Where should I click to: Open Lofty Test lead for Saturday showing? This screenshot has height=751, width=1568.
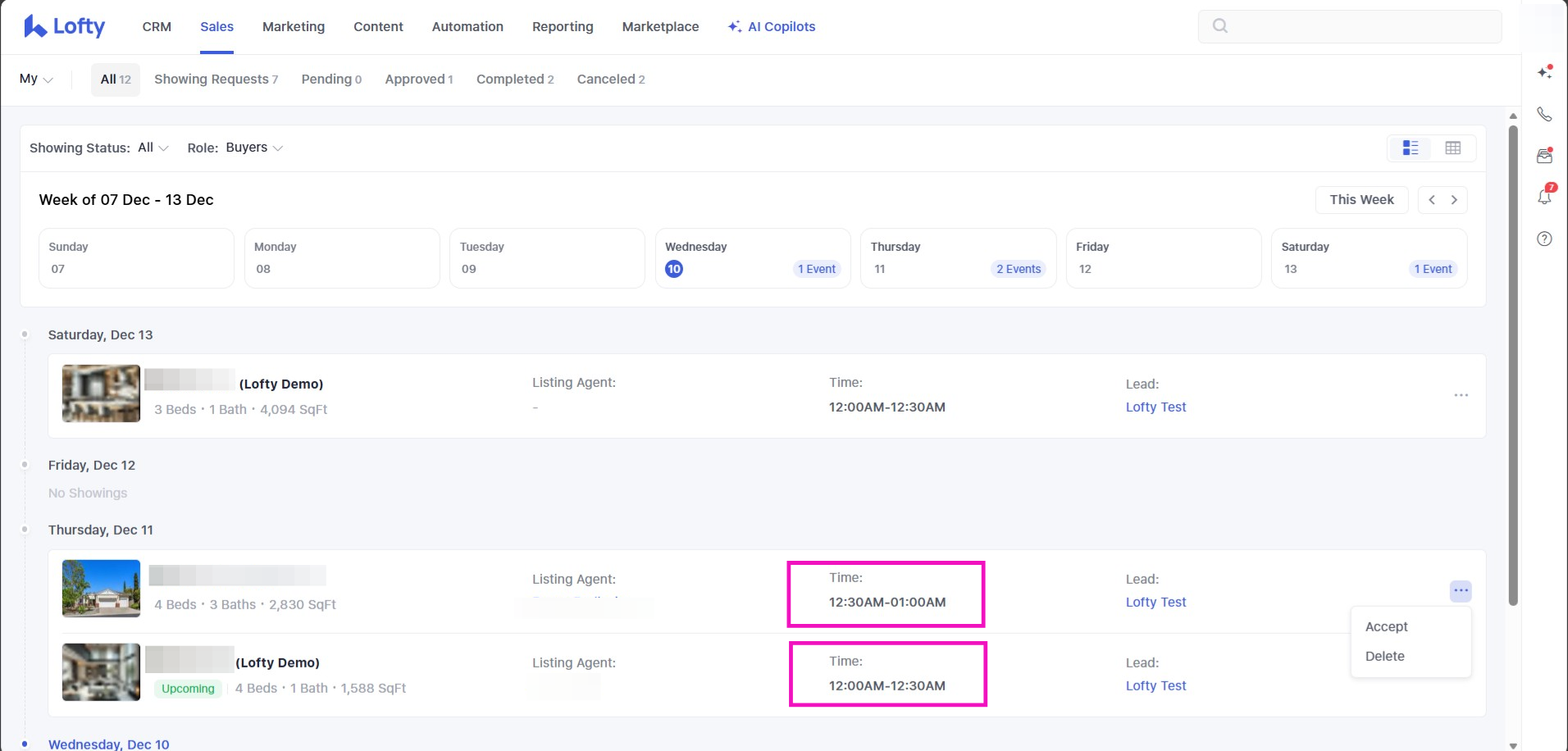coord(1155,407)
